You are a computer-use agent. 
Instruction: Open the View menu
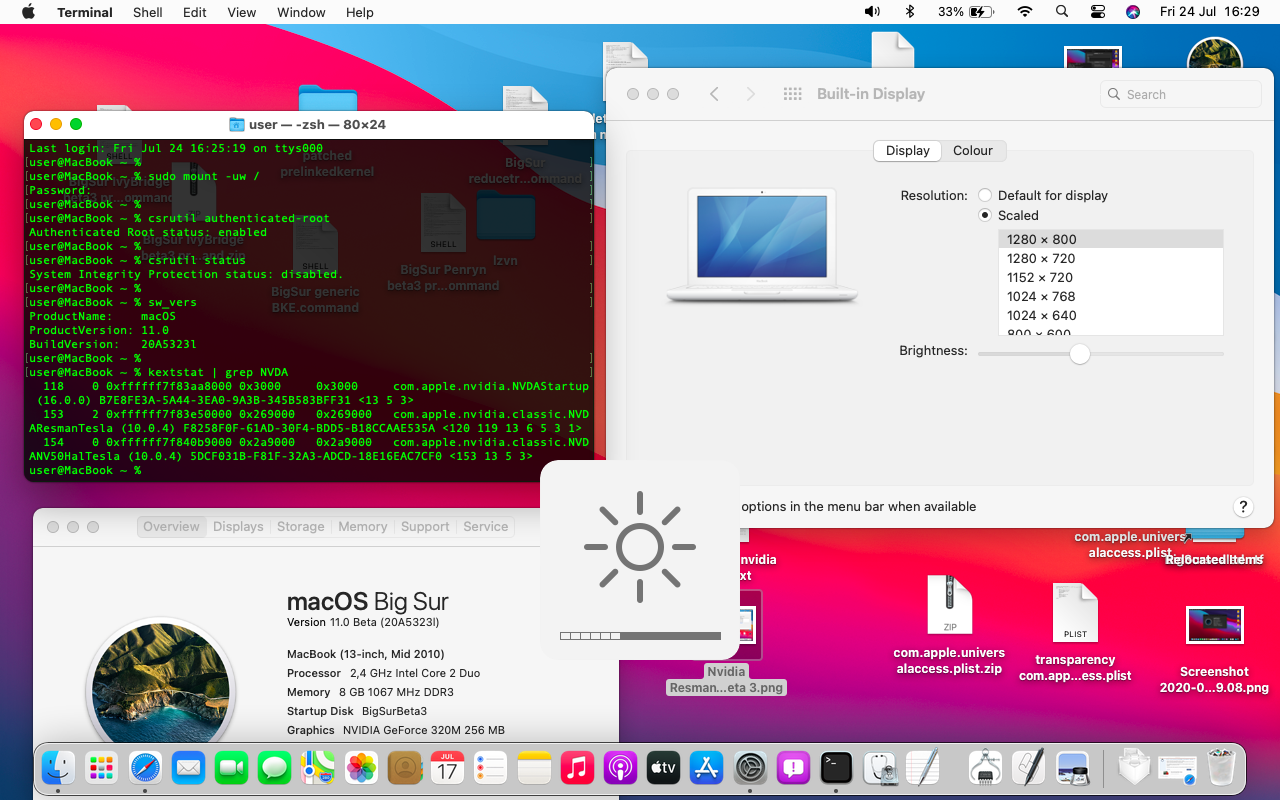click(x=242, y=12)
